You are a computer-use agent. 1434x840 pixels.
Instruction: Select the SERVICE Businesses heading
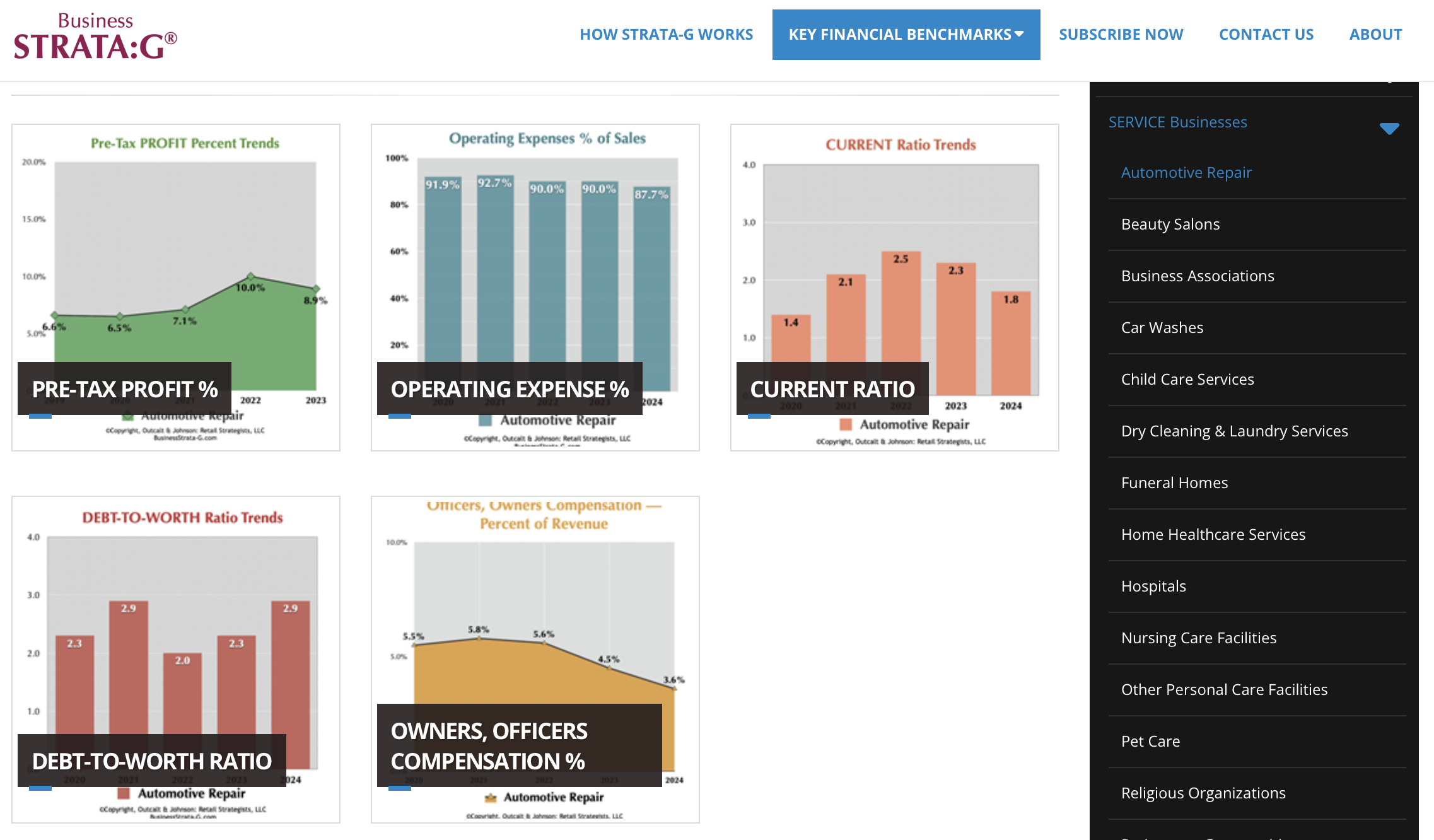(1177, 122)
